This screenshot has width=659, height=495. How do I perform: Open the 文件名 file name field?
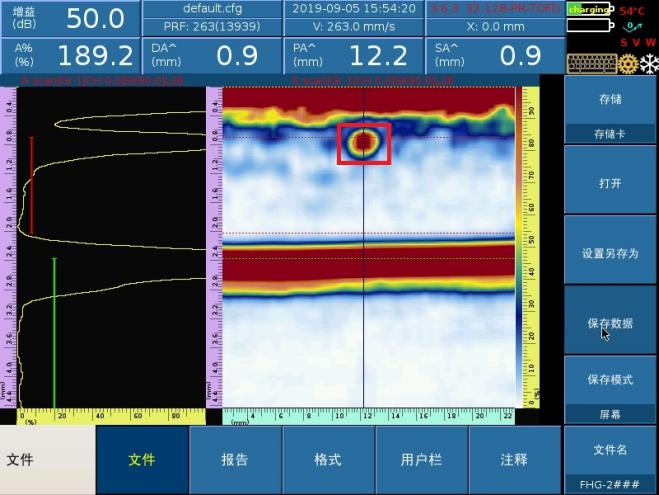610,460
